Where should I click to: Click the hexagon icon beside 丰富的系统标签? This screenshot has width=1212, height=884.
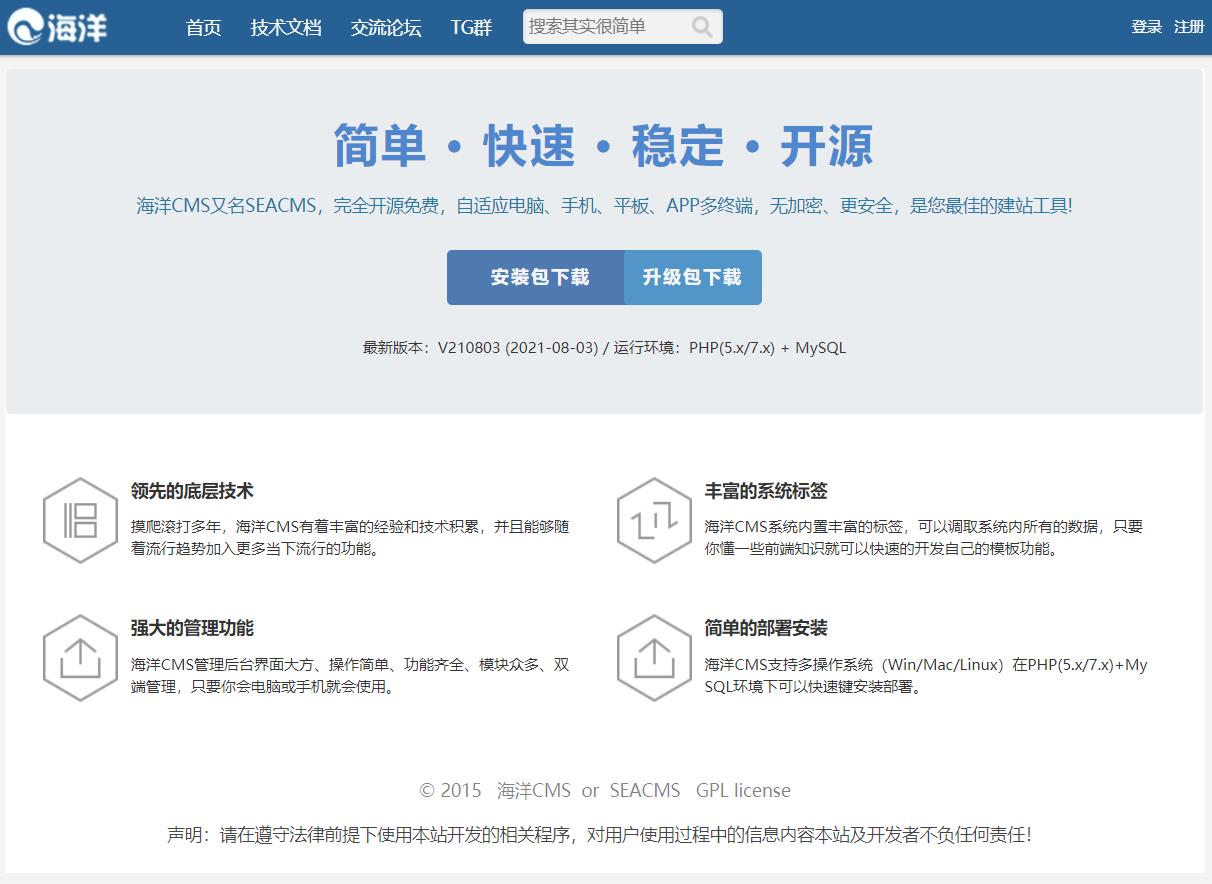[654, 520]
